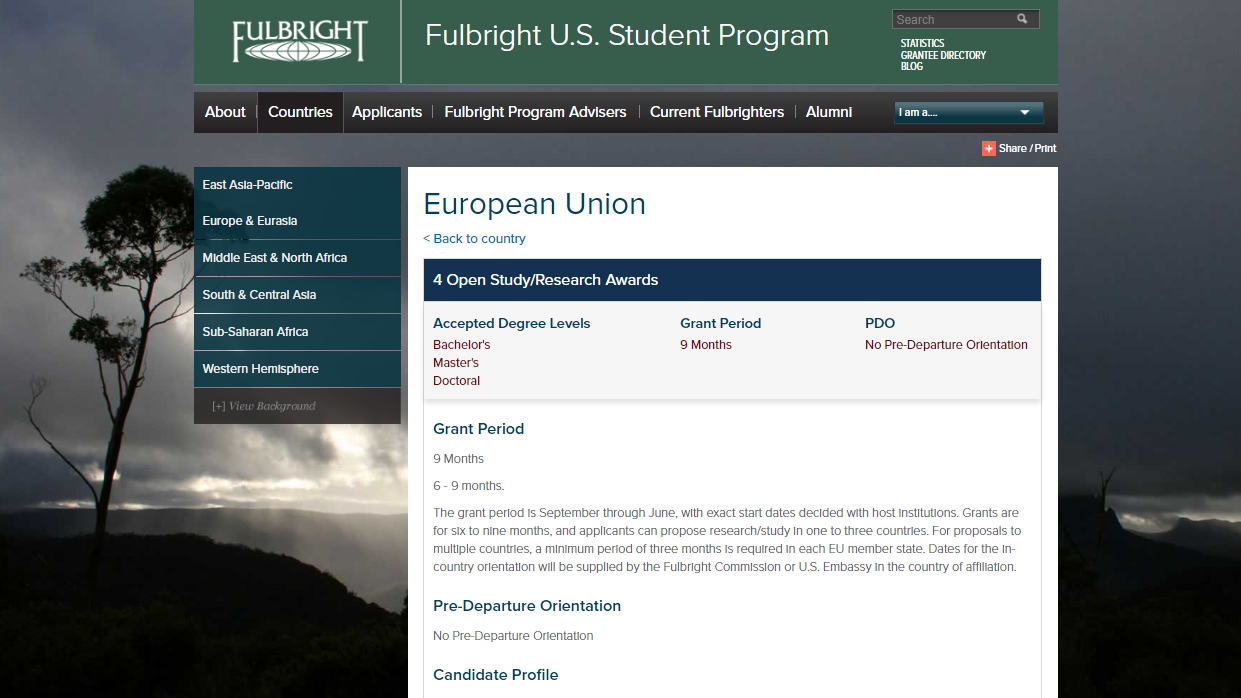This screenshot has height=698, width=1241.
Task: Click the red Share plus icon
Action: pyautogui.click(x=988, y=148)
